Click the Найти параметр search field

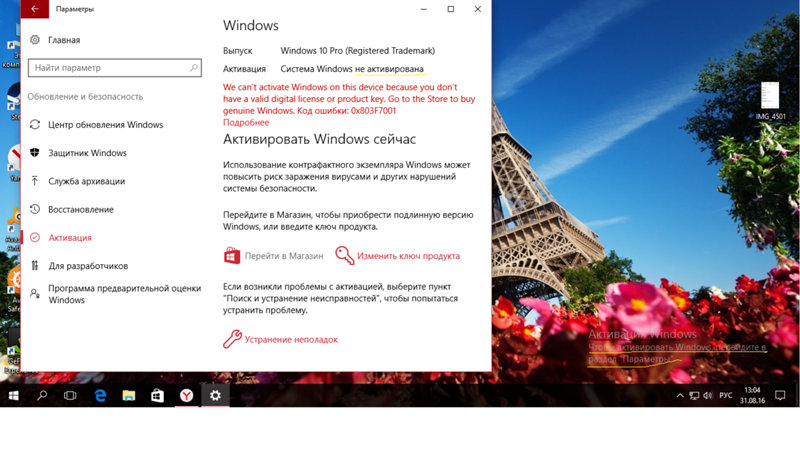click(115, 68)
